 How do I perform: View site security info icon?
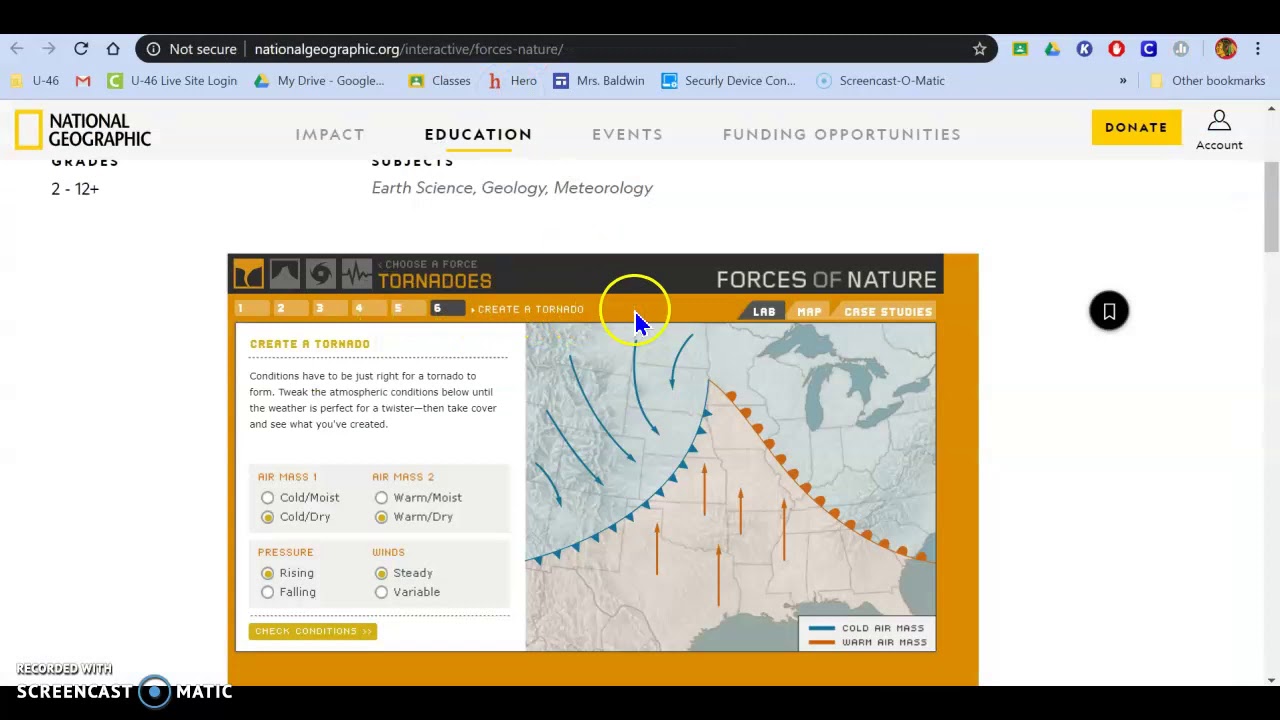153,49
